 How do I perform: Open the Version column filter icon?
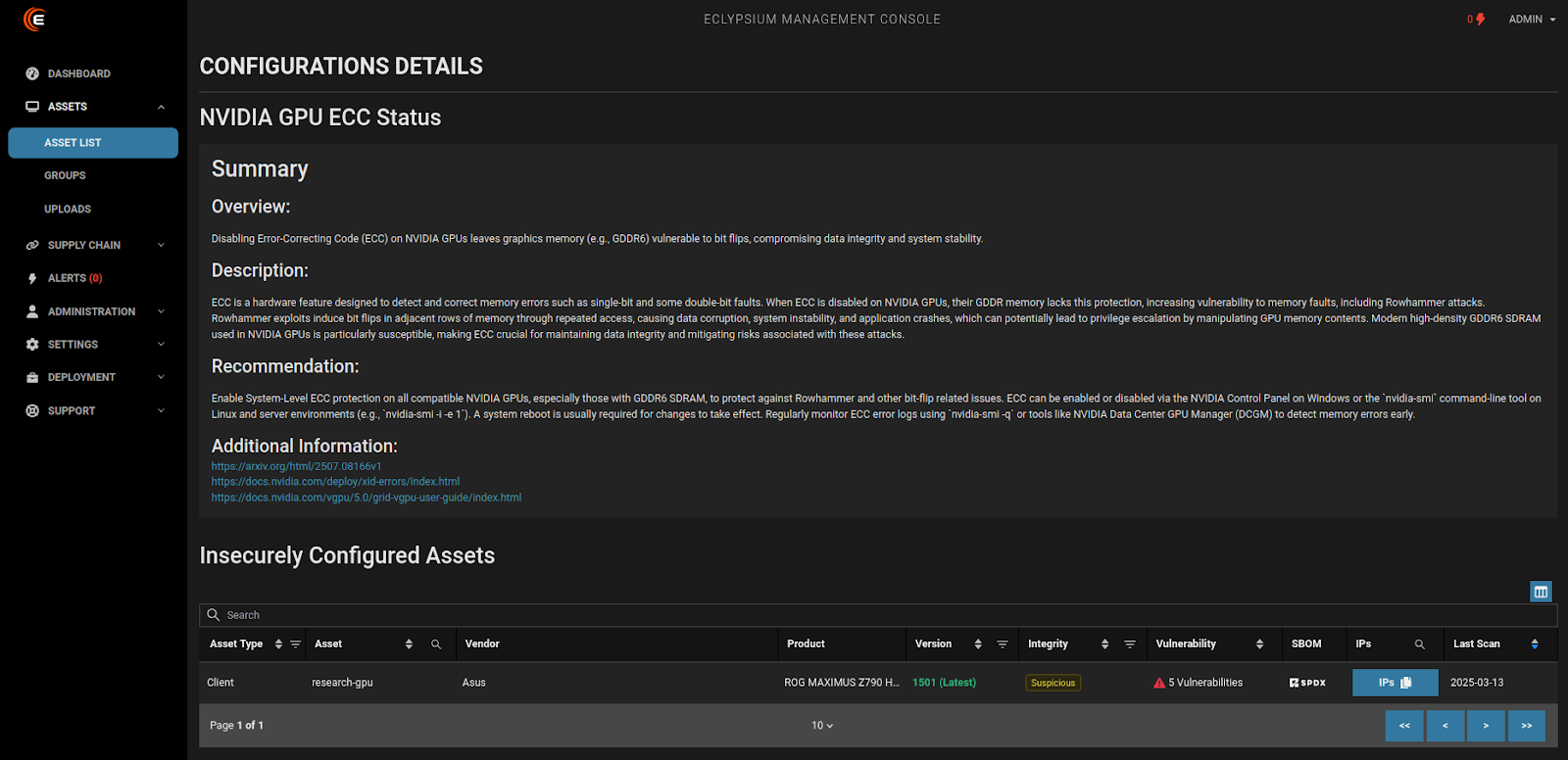[1002, 644]
